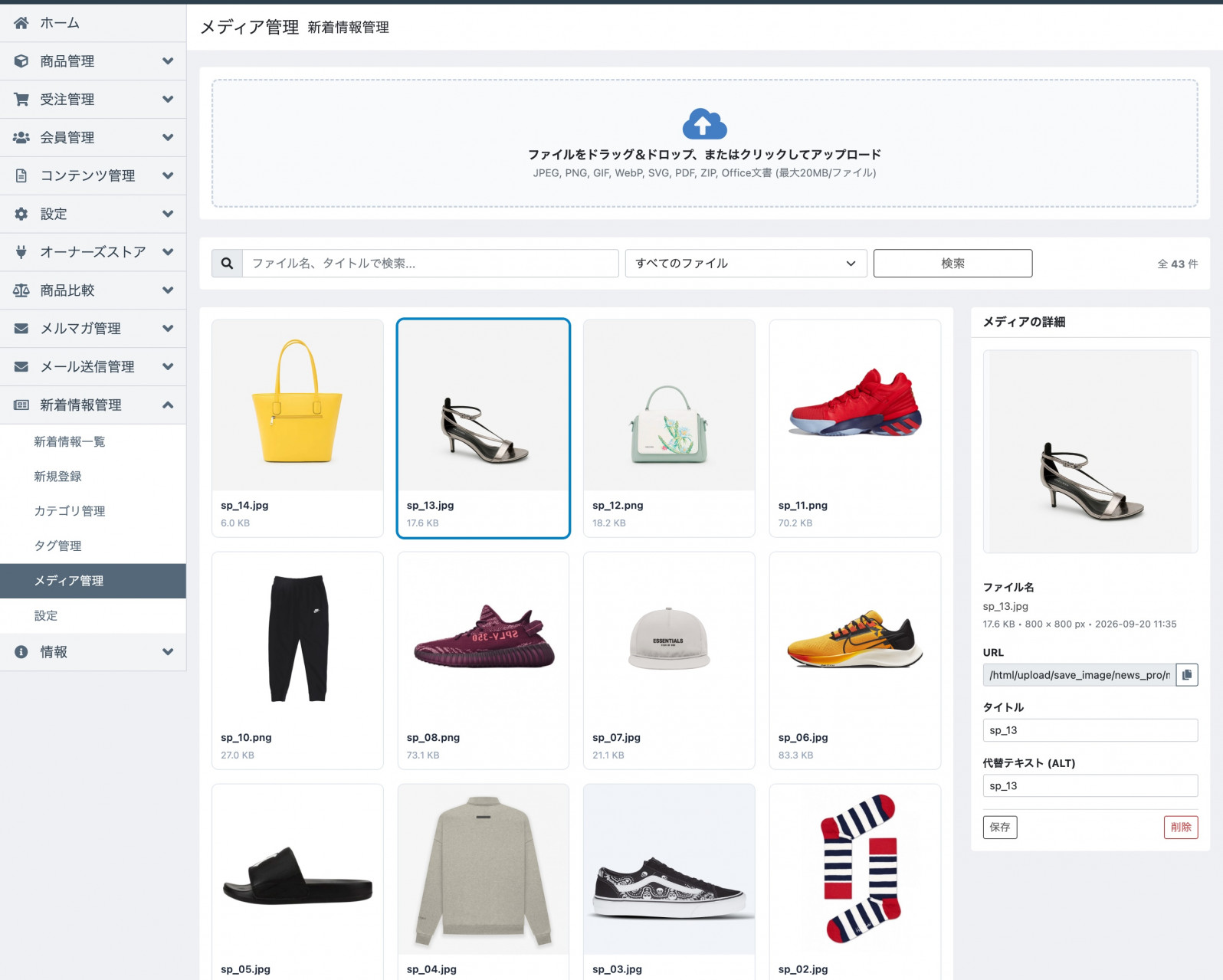Click the 検索 button
This screenshot has width=1223, height=980.
click(952, 264)
